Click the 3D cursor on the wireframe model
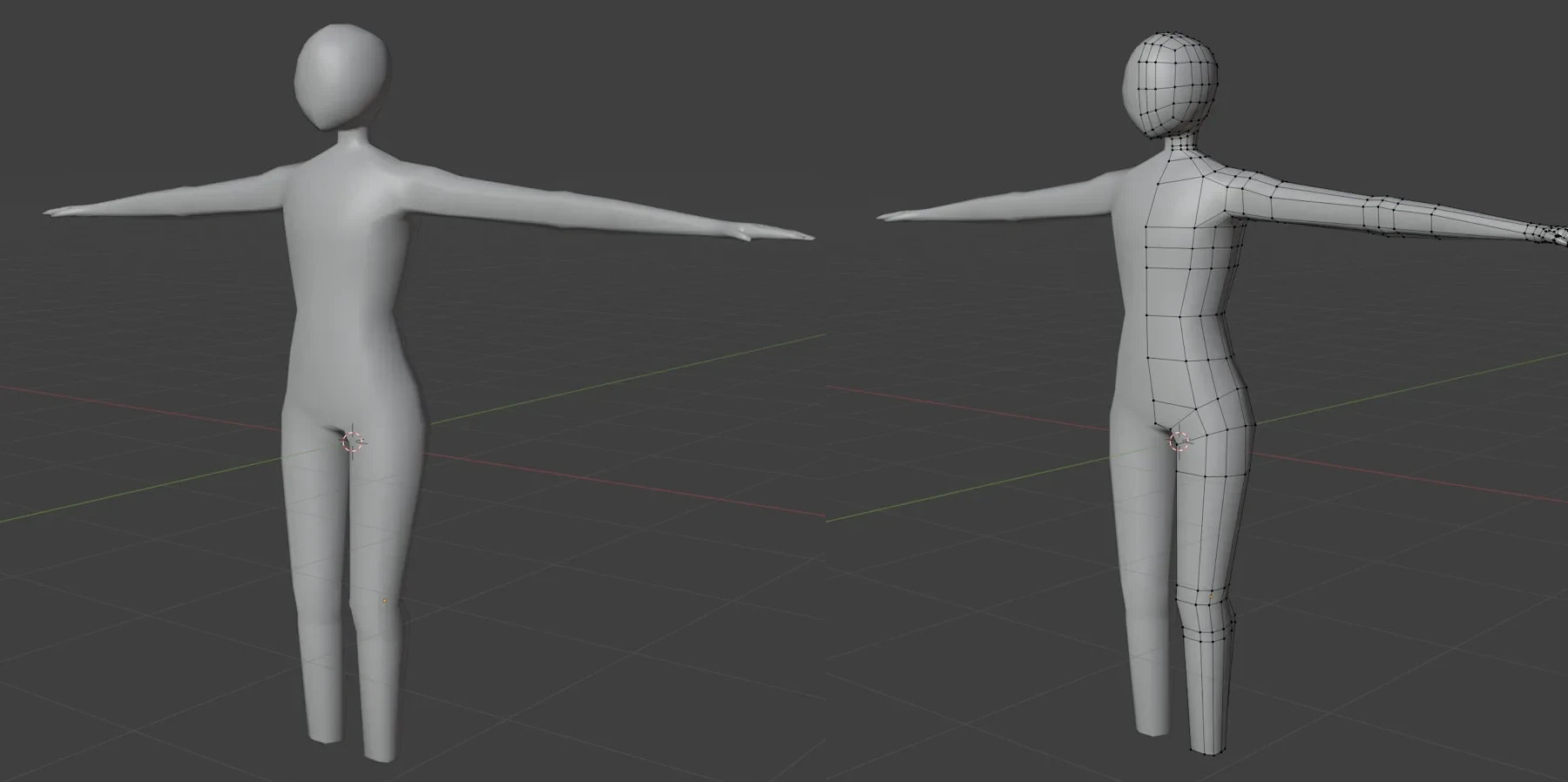Image resolution: width=1568 pixels, height=782 pixels. (1179, 442)
